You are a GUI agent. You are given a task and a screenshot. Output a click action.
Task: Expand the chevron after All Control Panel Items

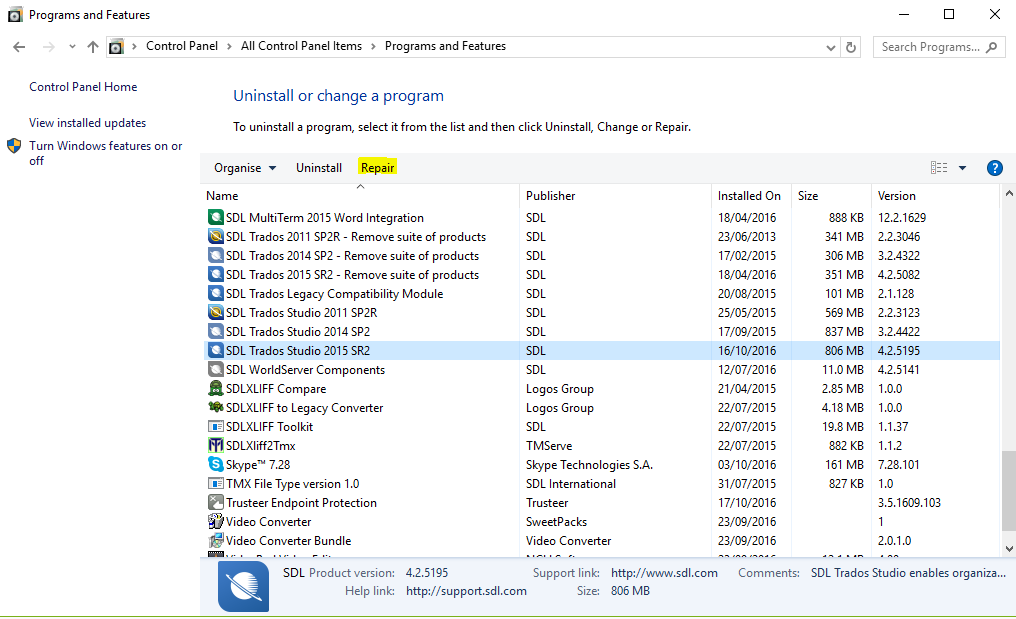tap(373, 47)
